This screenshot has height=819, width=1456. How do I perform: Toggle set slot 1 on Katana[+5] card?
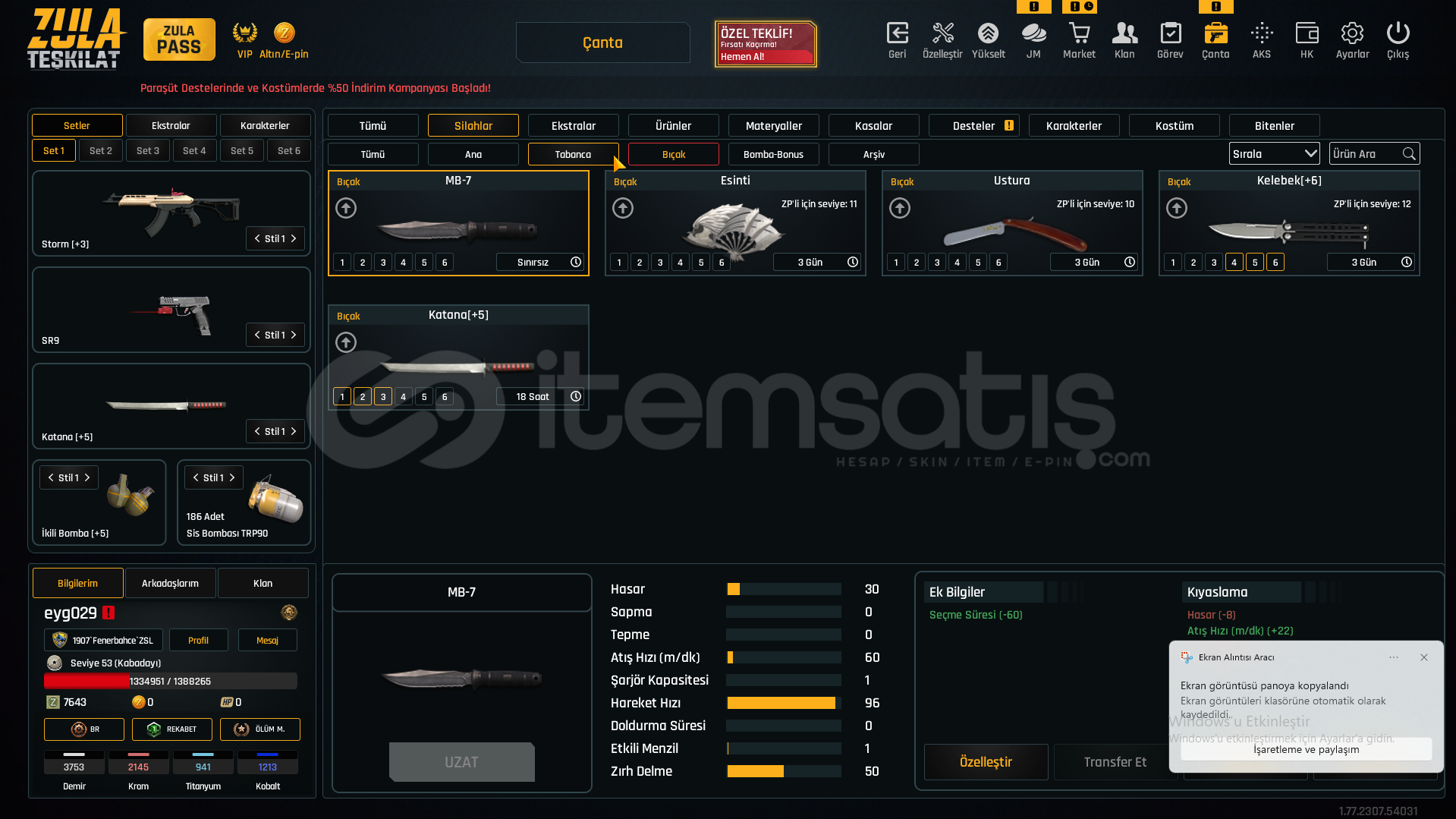point(342,397)
